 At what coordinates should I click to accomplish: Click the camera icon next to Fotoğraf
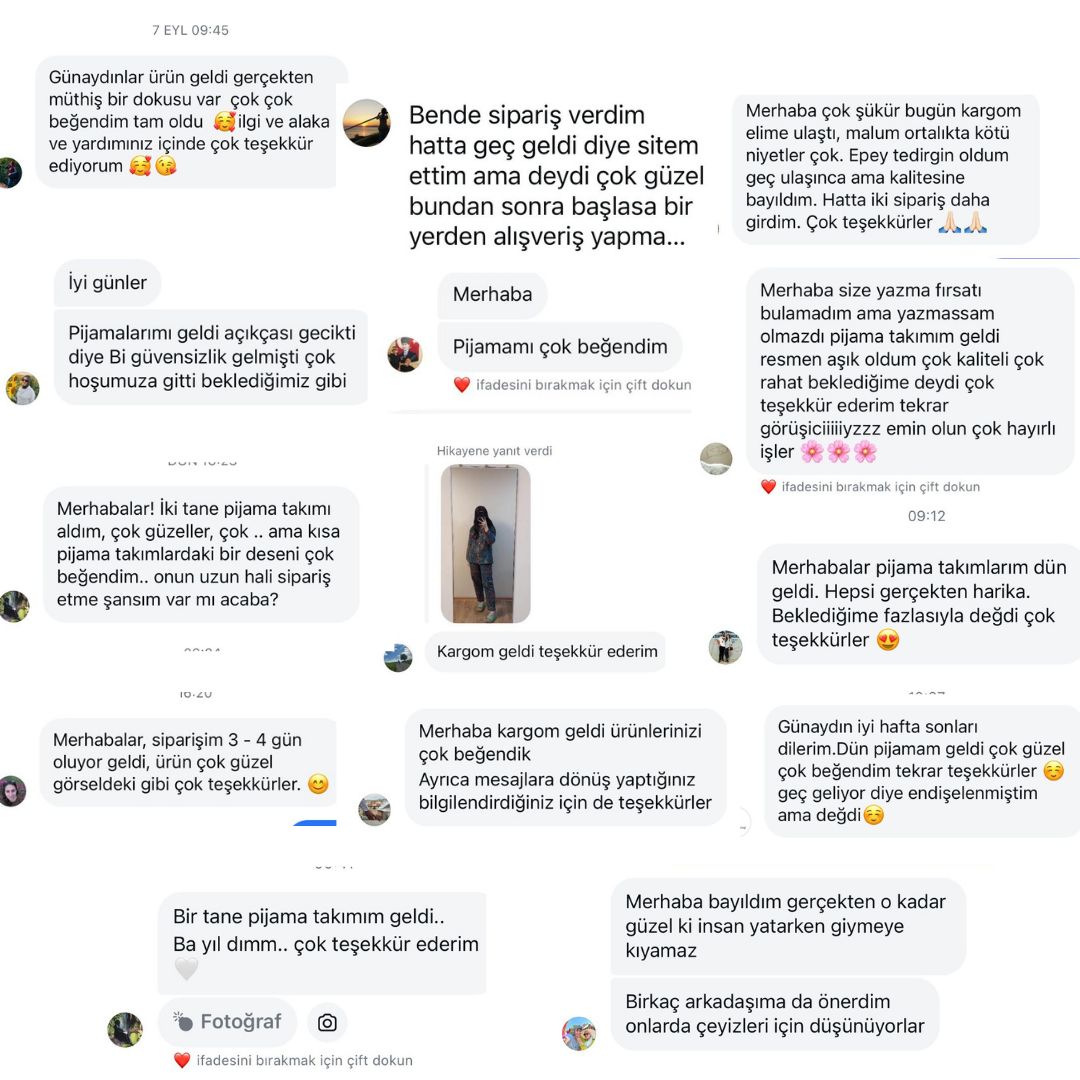click(327, 1022)
